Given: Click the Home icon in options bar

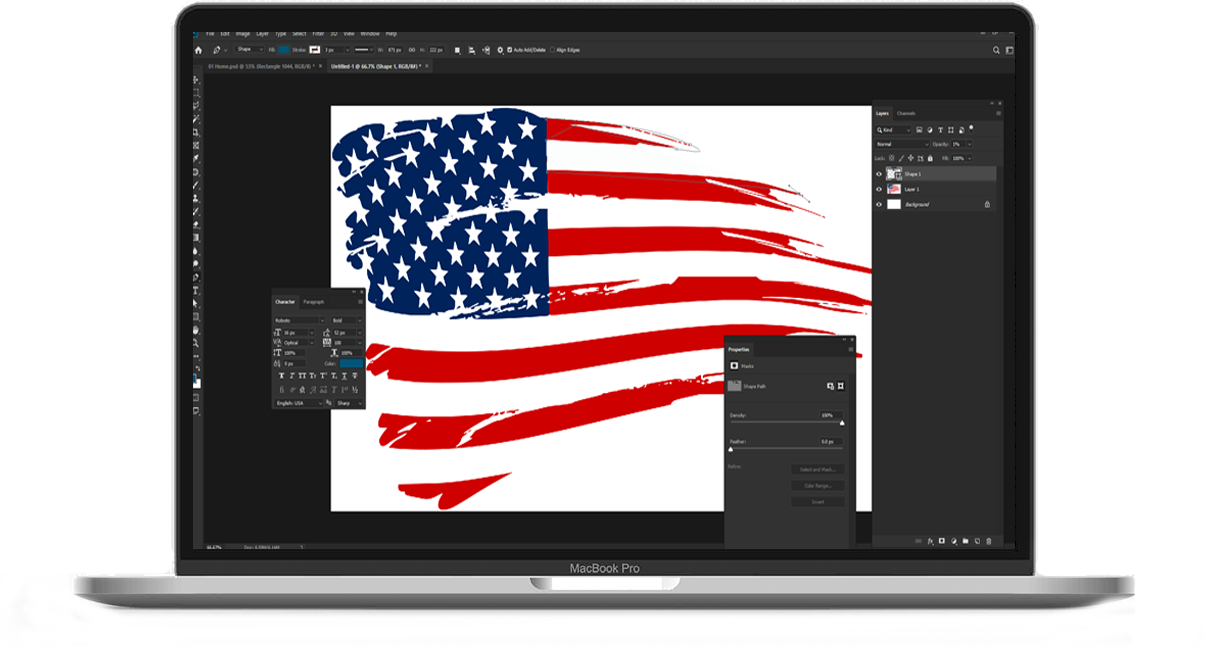Looking at the screenshot, I should point(198,49).
